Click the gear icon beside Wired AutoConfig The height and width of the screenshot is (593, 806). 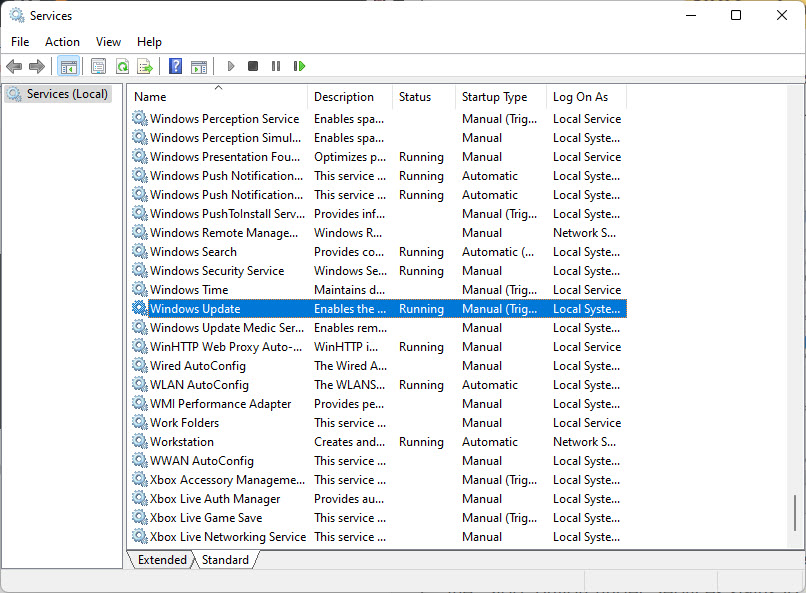click(139, 365)
